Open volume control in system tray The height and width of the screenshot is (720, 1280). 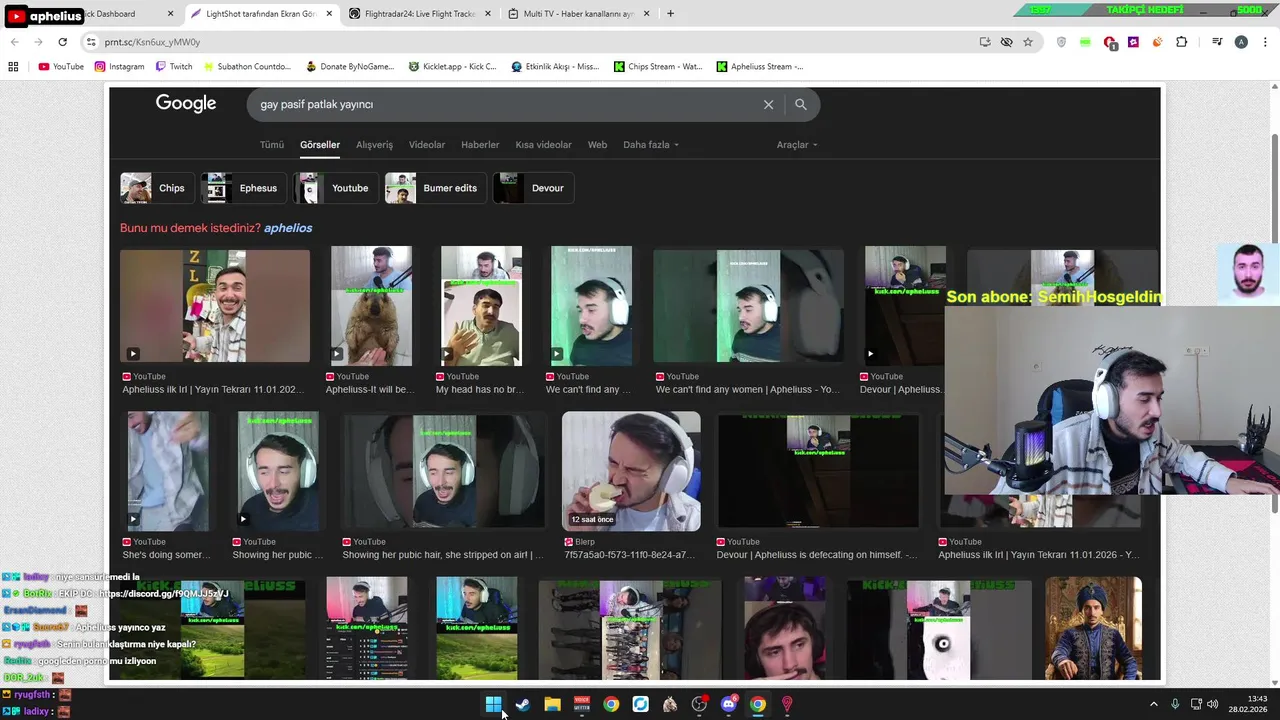tap(1213, 704)
